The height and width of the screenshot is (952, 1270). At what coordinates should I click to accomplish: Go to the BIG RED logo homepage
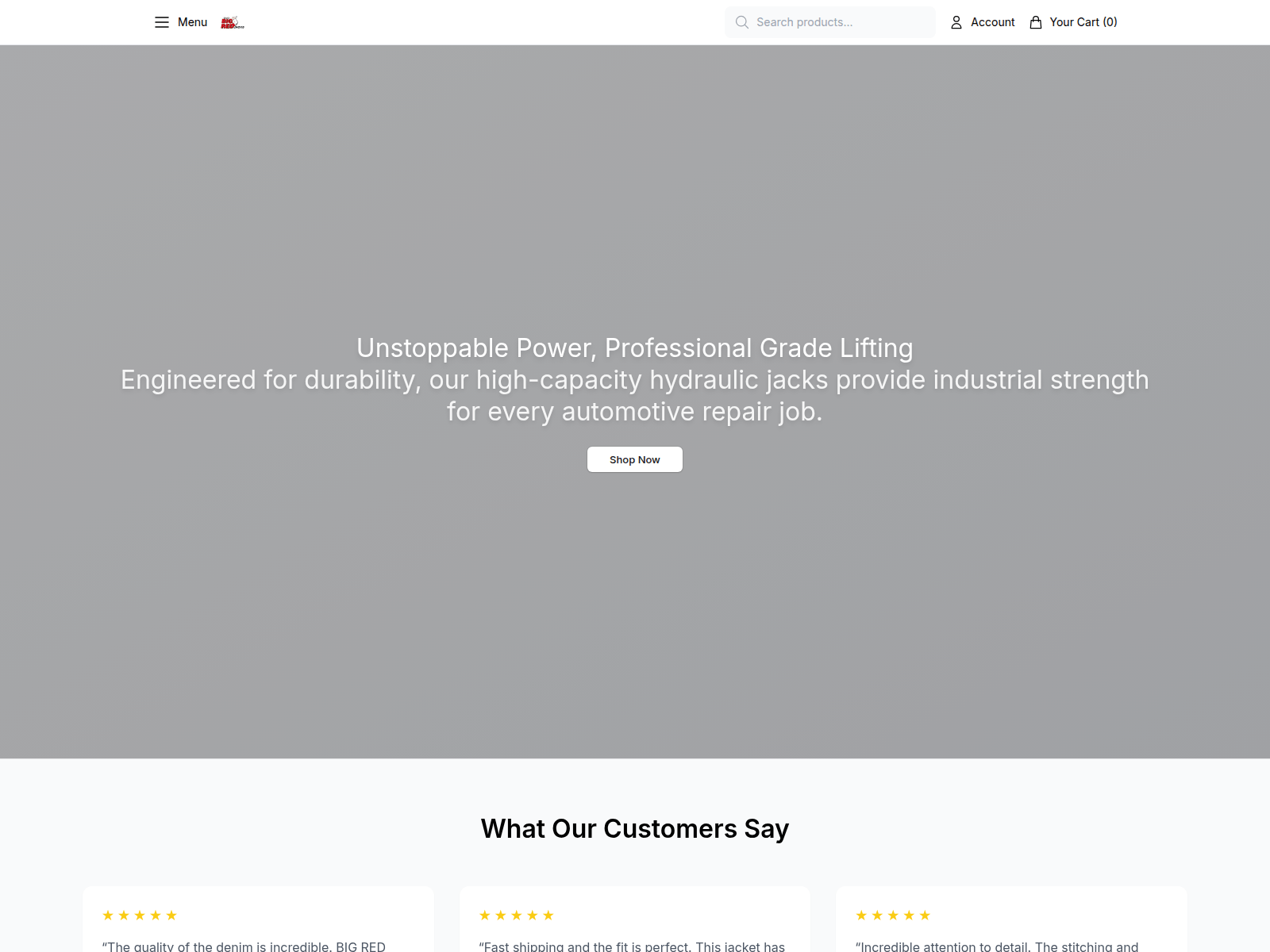pos(233,22)
